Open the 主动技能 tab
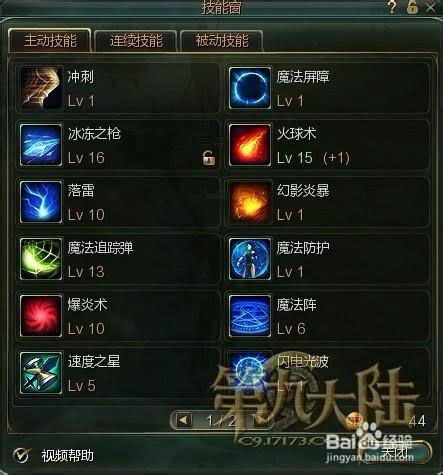The image size is (443, 475). coord(50,41)
